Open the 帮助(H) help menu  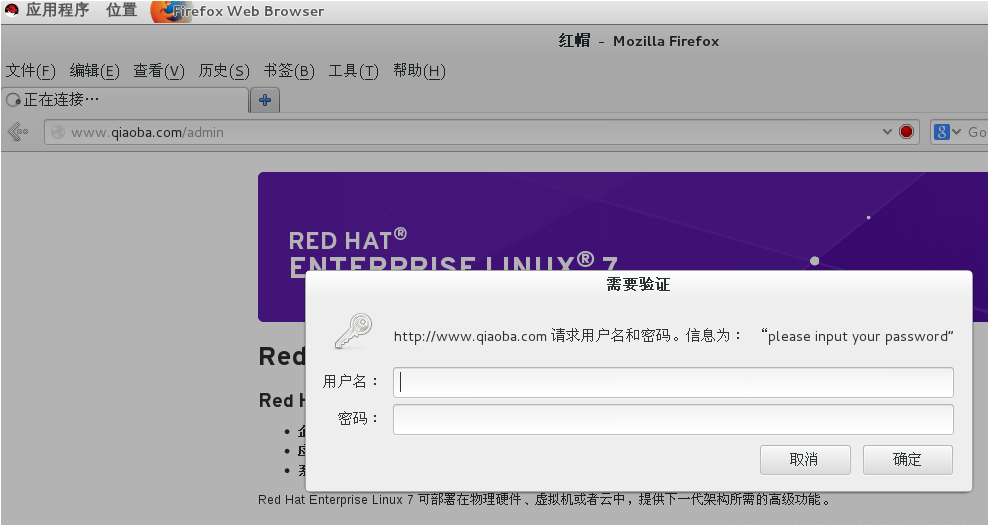tap(419, 71)
